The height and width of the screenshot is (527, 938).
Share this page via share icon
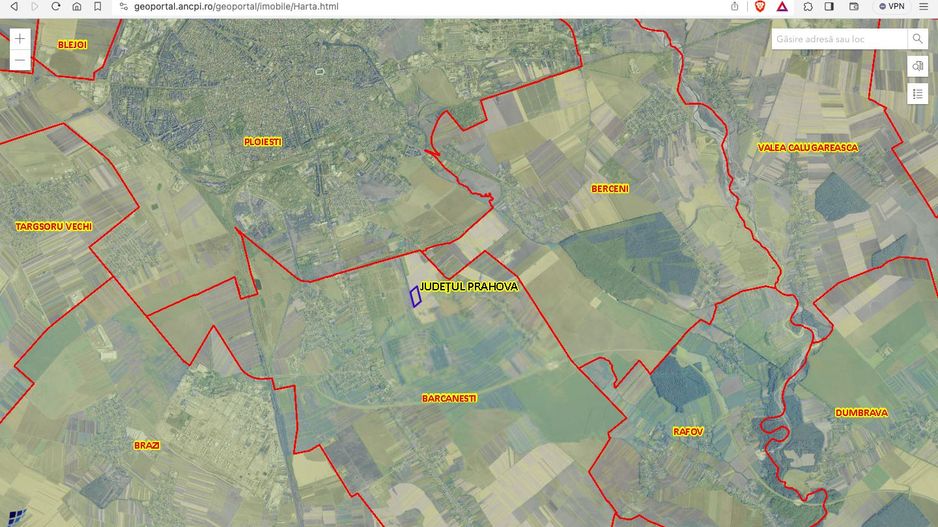[735, 7]
